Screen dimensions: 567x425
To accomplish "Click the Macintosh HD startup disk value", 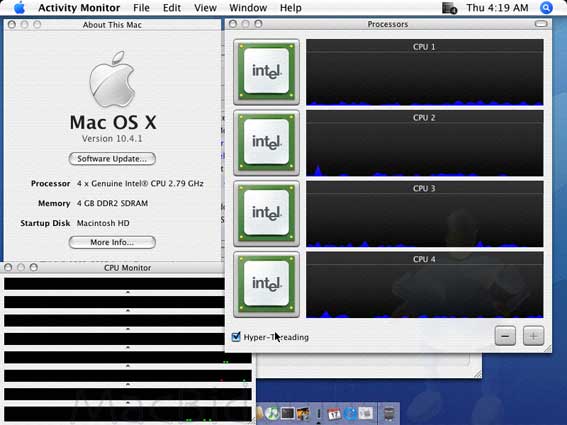I will point(103,223).
